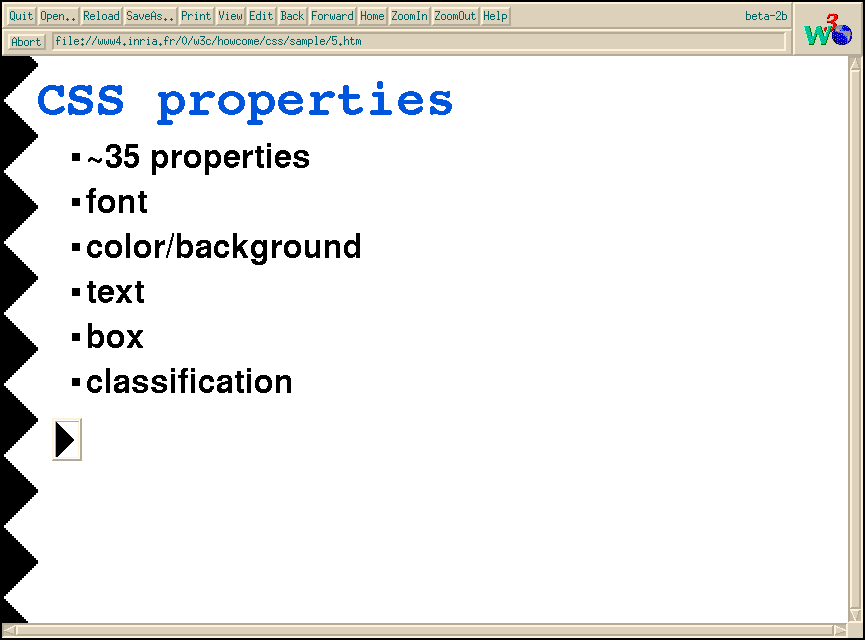The width and height of the screenshot is (865, 640).
Task: Click the black next-slide arrow icon
Action: click(x=66, y=440)
